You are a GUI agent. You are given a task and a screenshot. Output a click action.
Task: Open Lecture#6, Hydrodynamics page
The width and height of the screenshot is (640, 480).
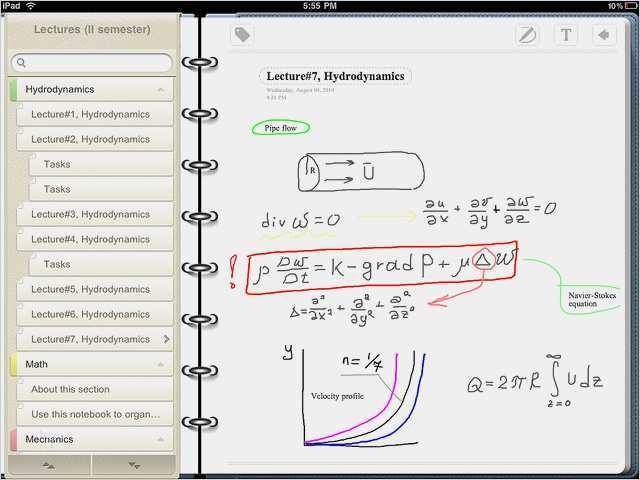point(95,314)
